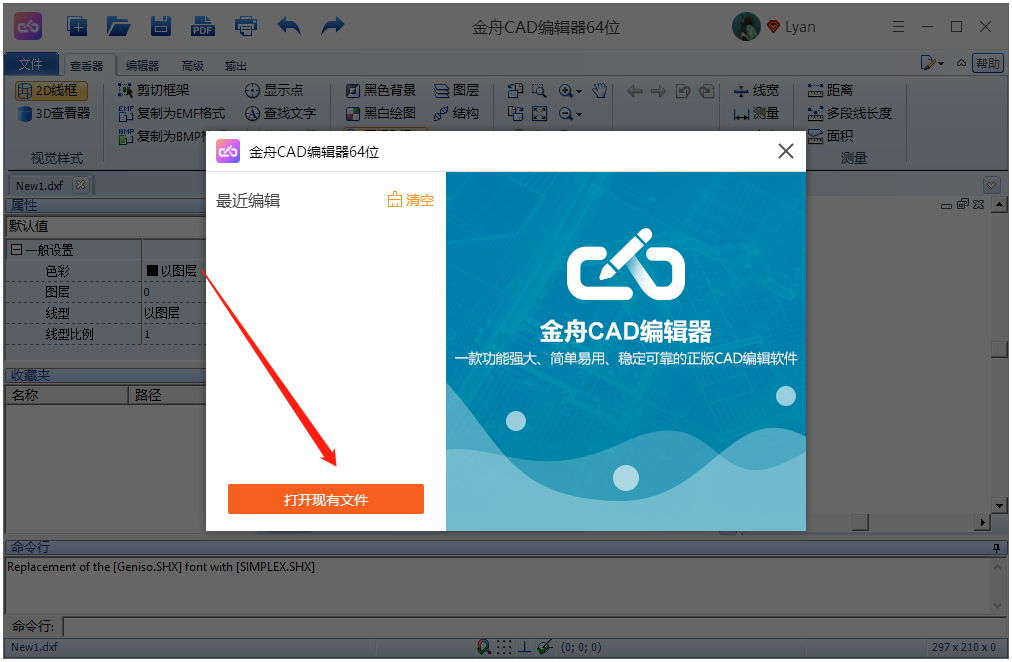Screen dimensions: 1012x662
Task: Click the 距离 distance measure tool
Action: coord(830,90)
